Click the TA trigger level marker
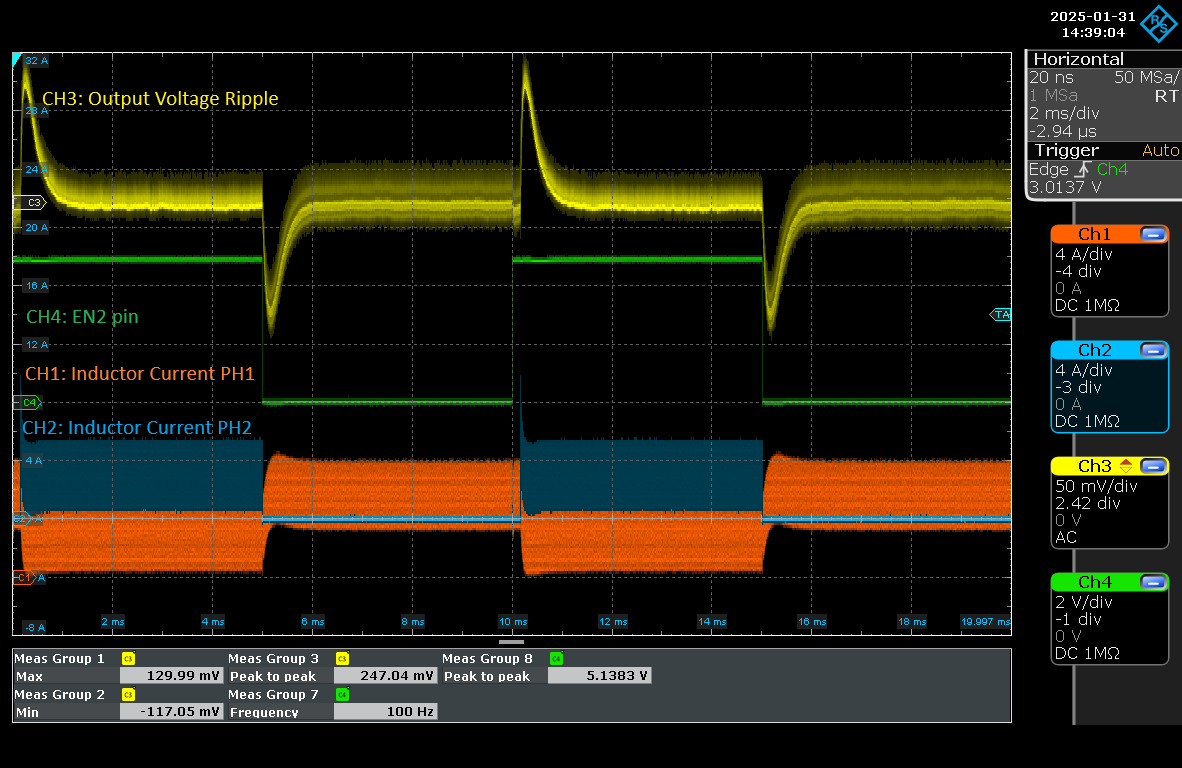The width and height of the screenshot is (1182, 768). click(x=1001, y=315)
